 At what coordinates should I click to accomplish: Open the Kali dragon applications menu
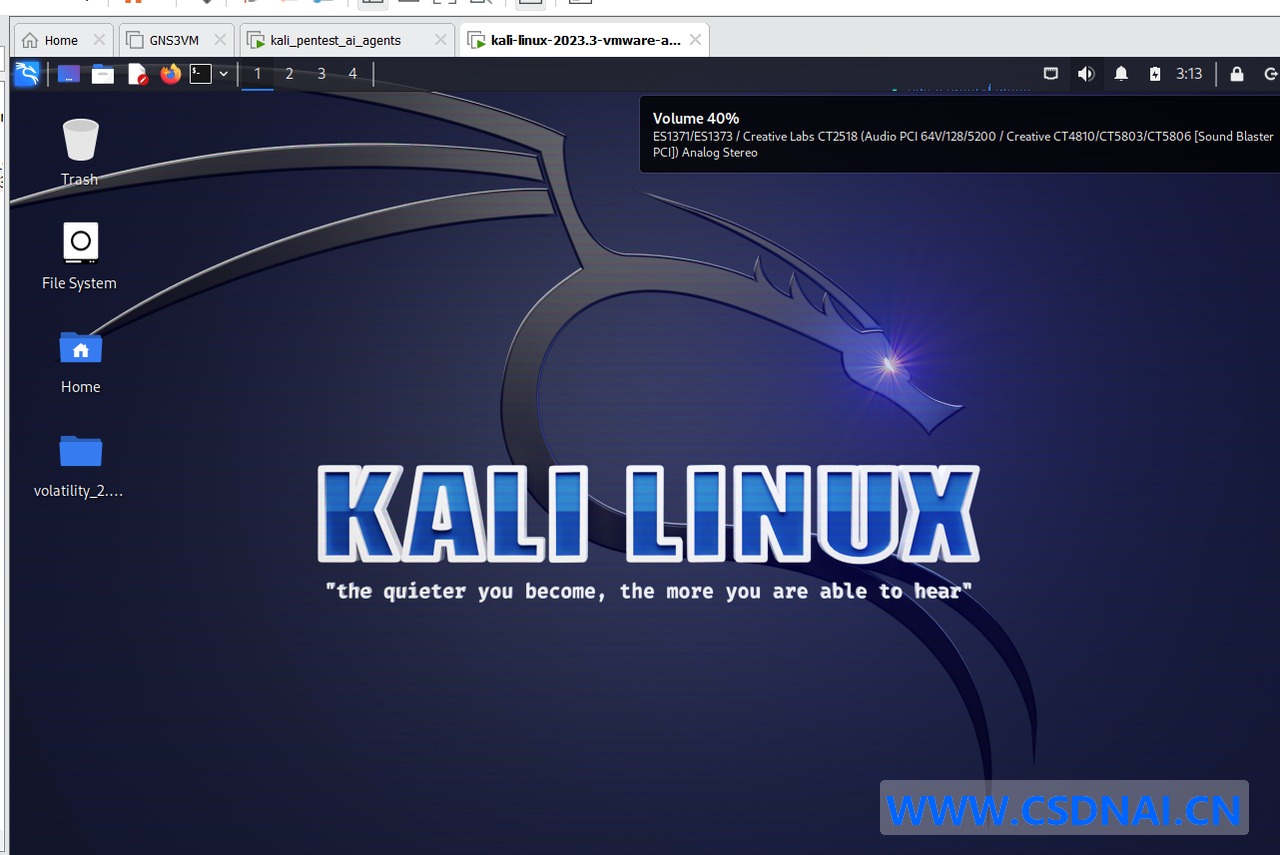click(26, 73)
